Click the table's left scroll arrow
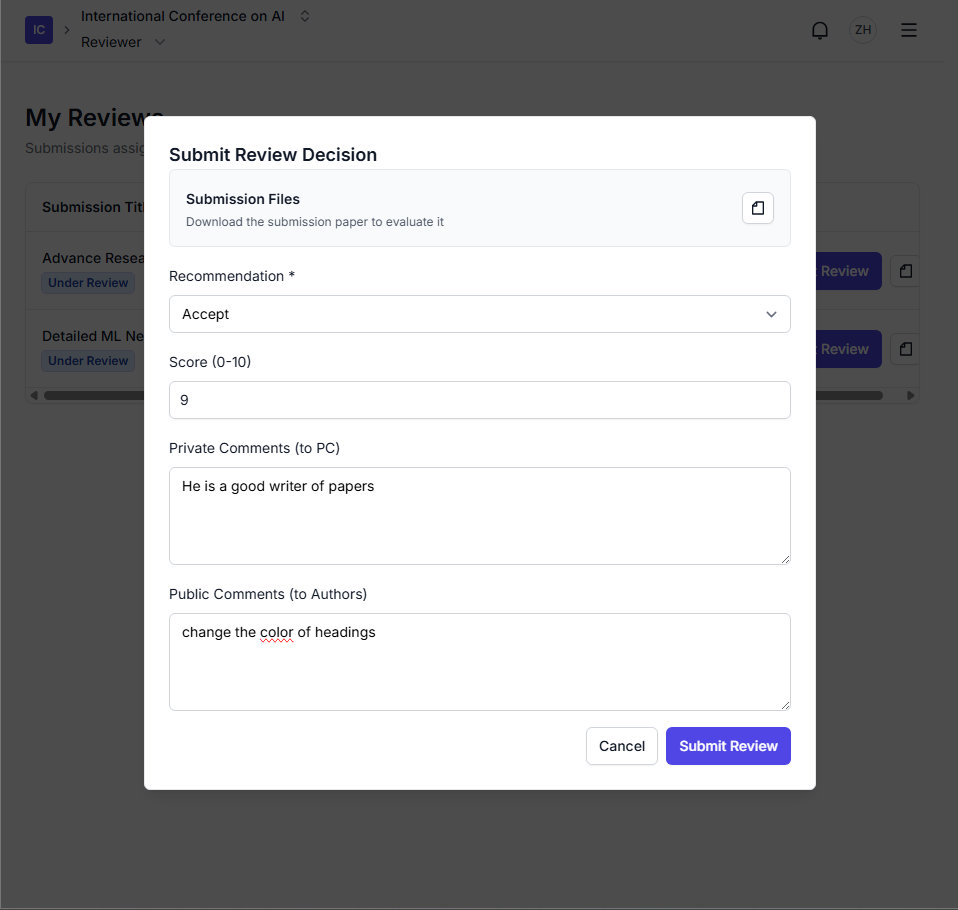The width and height of the screenshot is (958, 910). point(33,396)
